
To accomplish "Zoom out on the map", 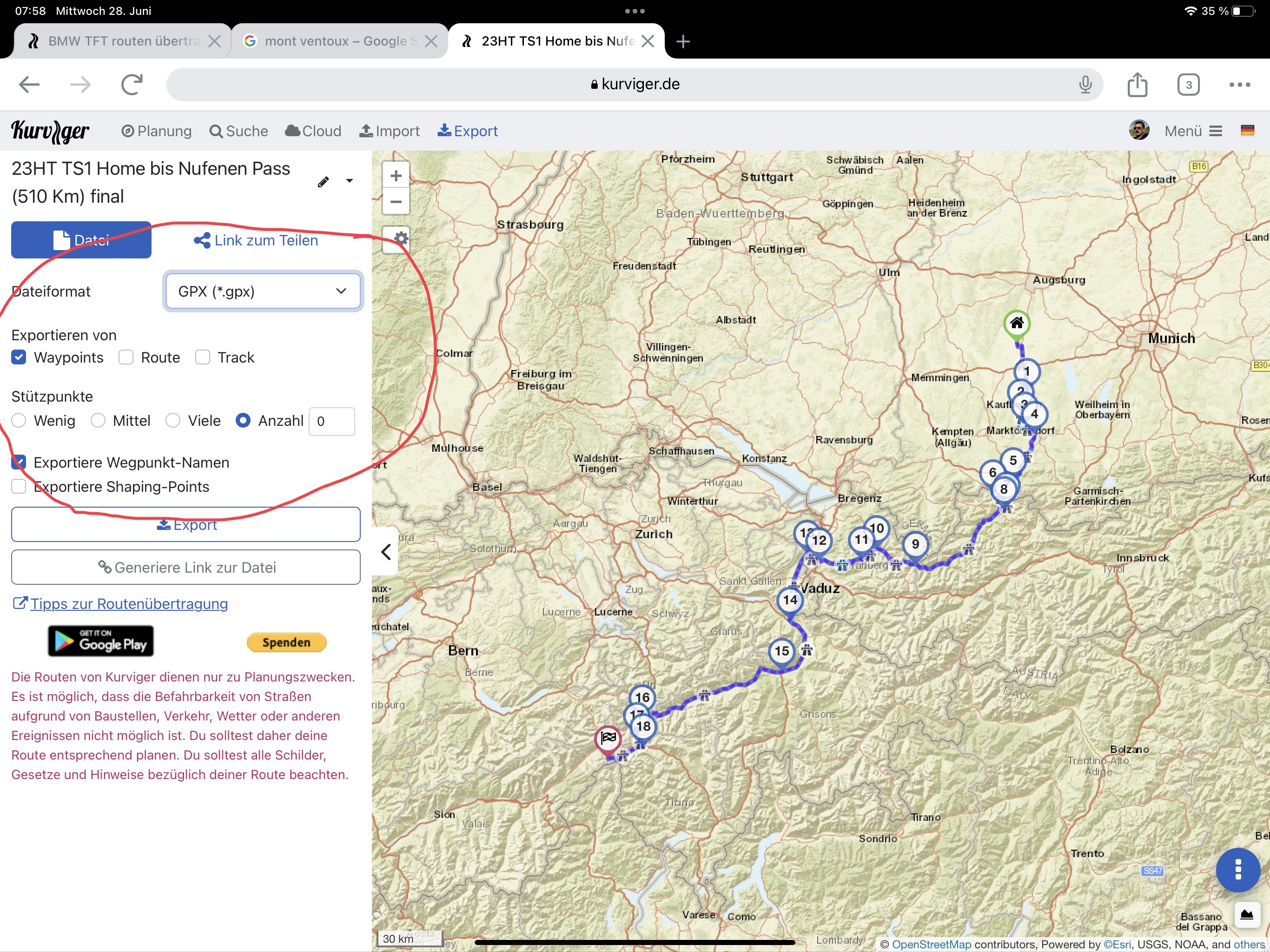I will (396, 202).
